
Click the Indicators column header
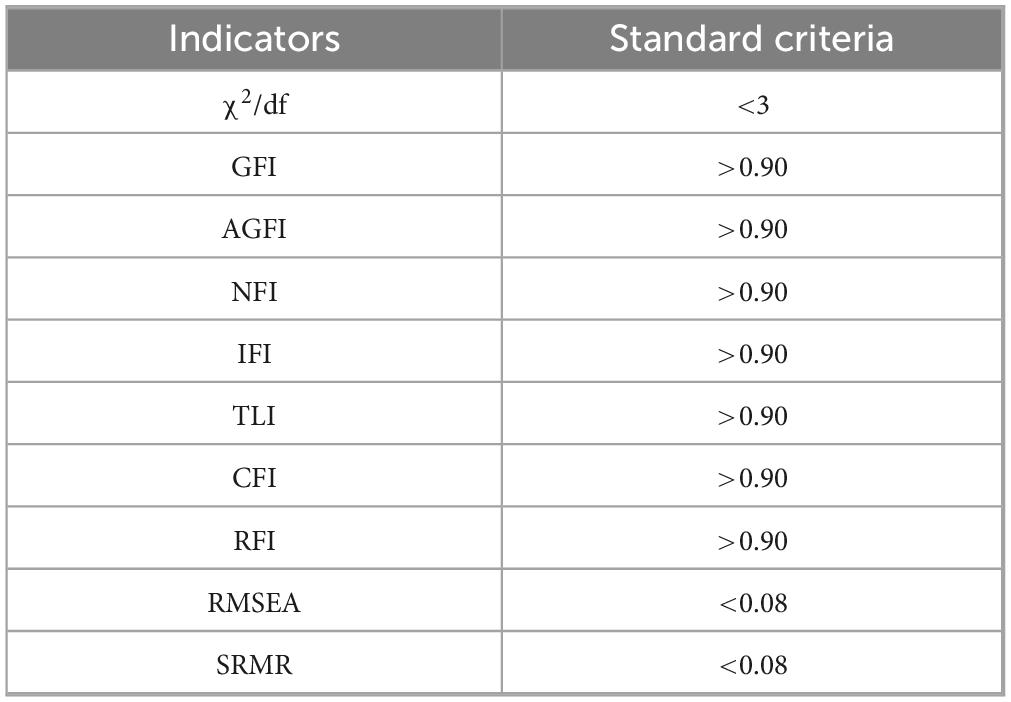[254, 39]
